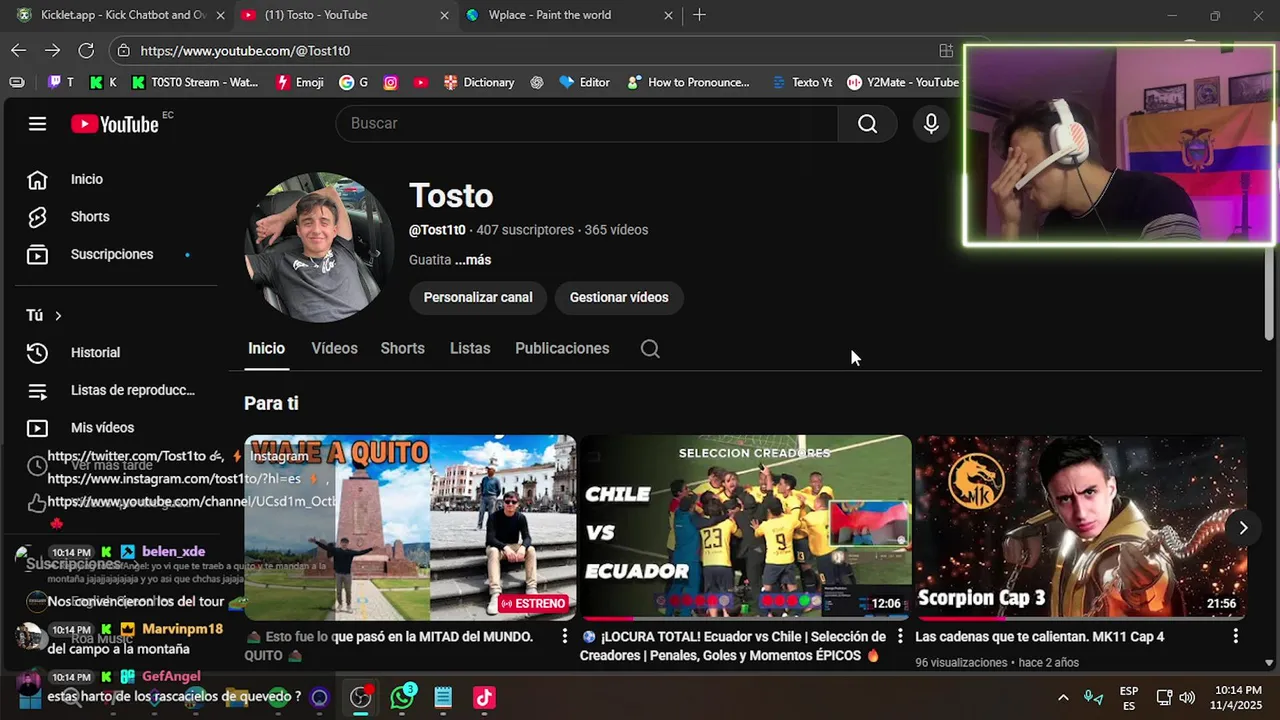Expand the Tú section chevron

(x=58, y=316)
